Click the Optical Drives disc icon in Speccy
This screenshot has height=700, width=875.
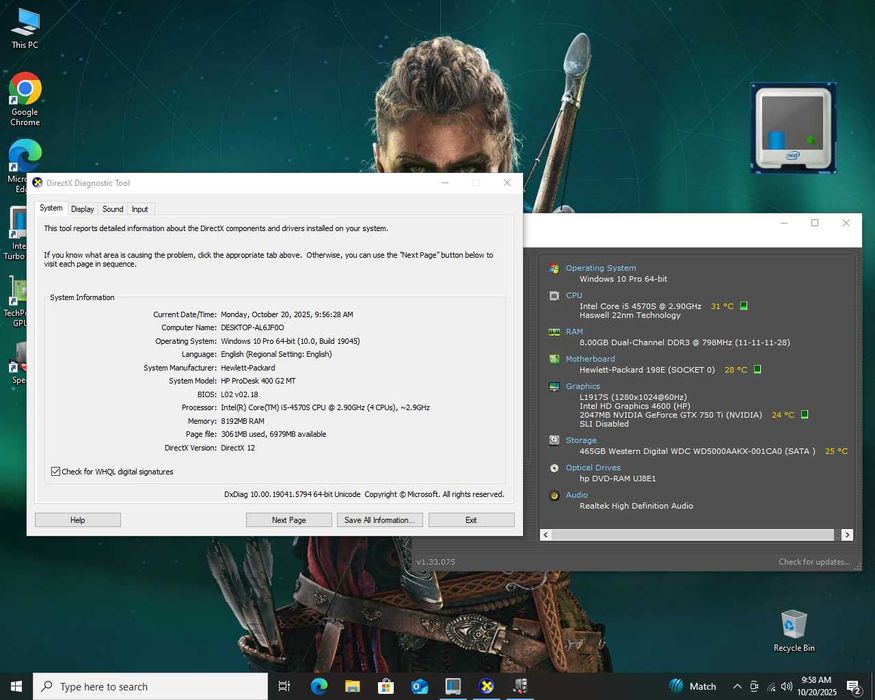[554, 468]
